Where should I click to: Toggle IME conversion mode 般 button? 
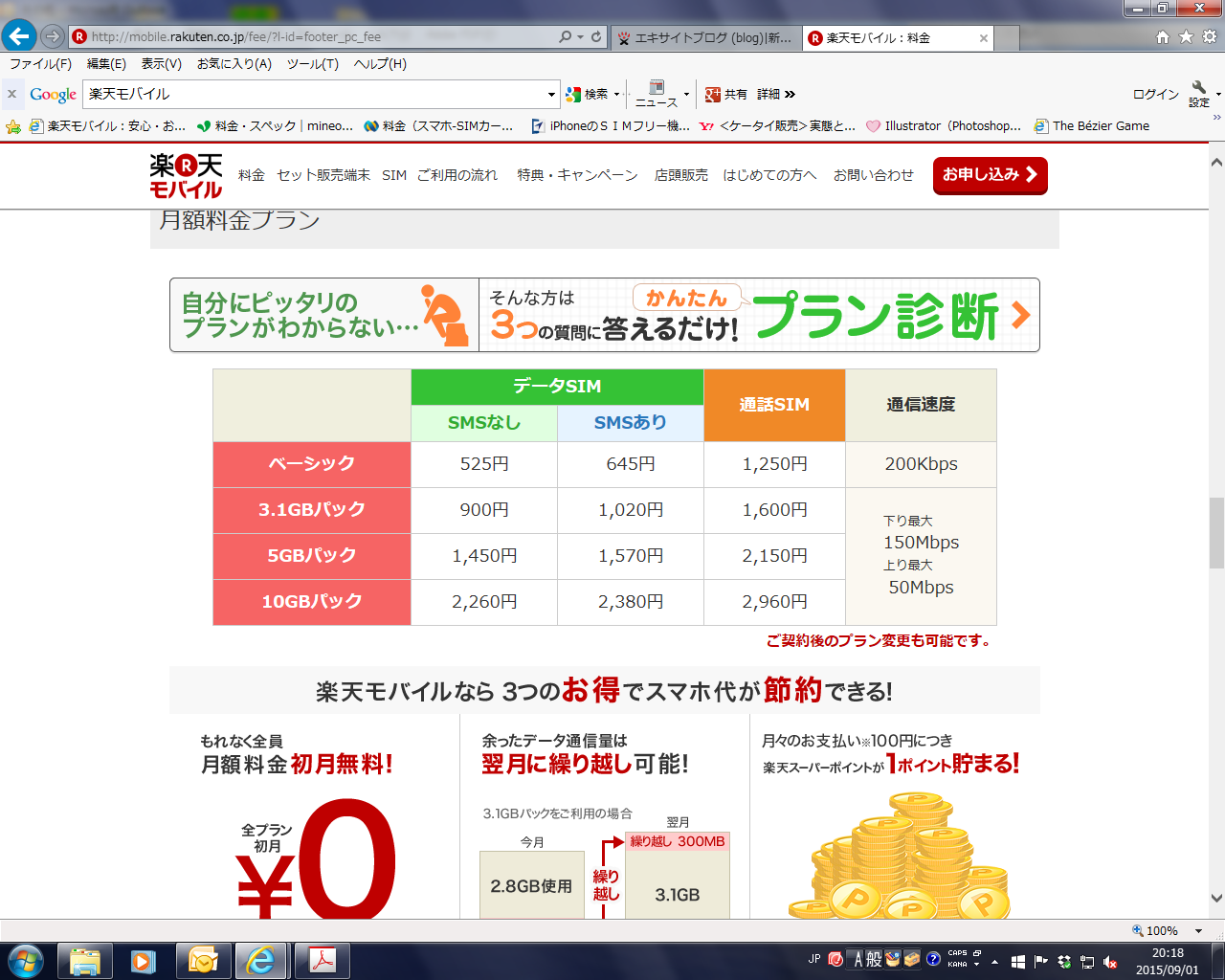pos(875,959)
